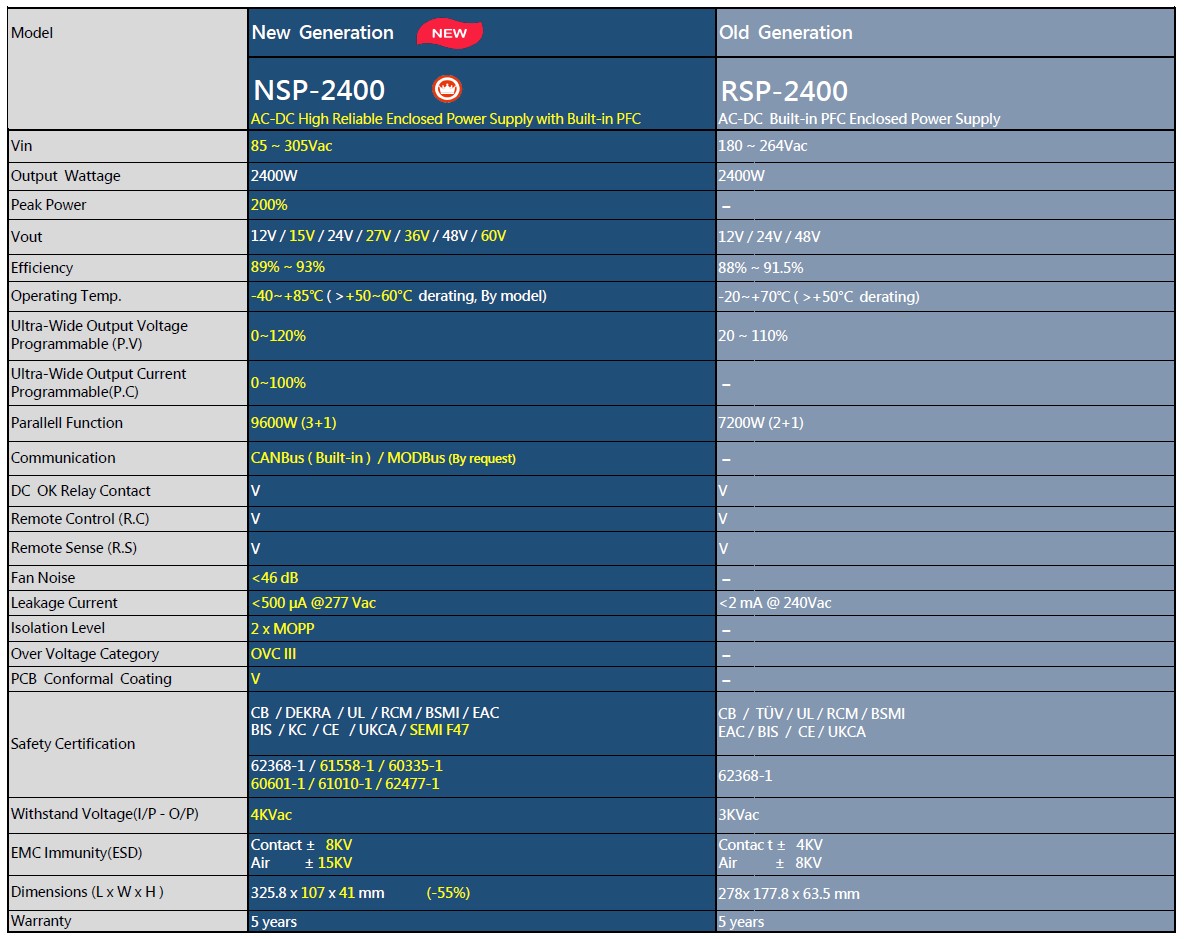Select the RSP certification line starting CB / TÜV
The image size is (1184, 939).
coord(811,713)
